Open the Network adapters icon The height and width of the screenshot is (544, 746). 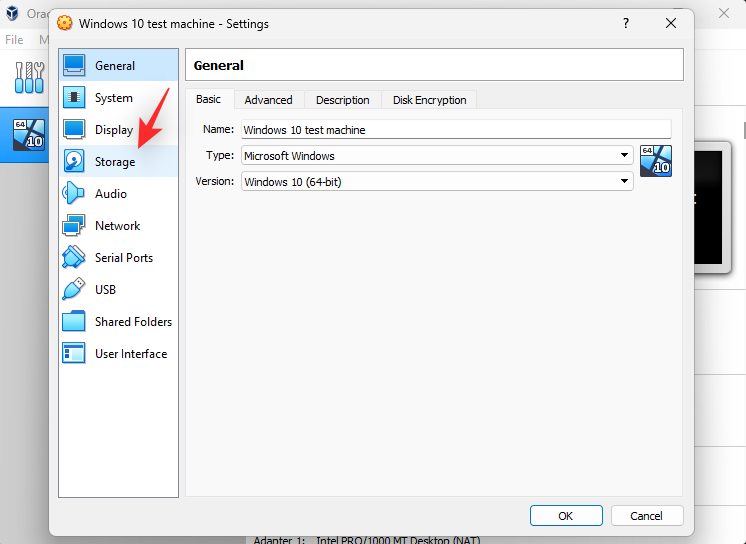(74, 226)
